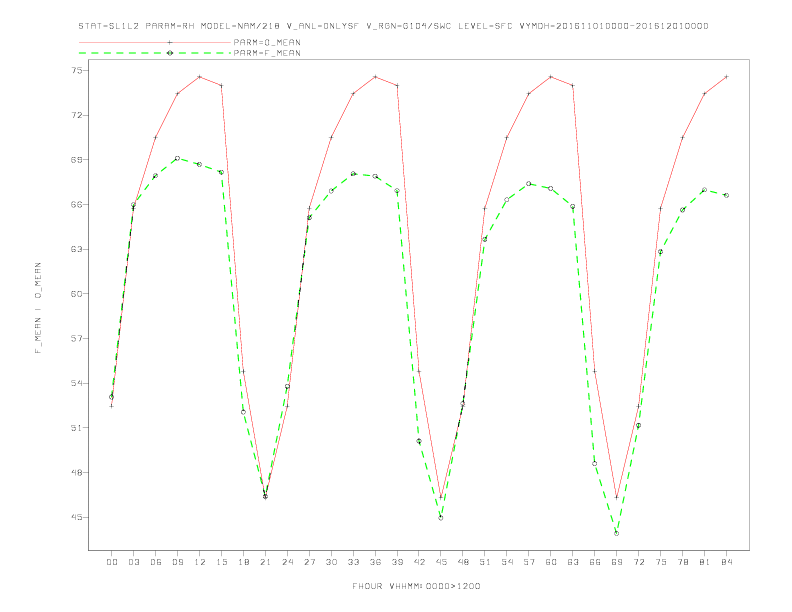This screenshot has height=612, width=792.
Task: Pick forecast hour label 00 on x-axis
Action: click(x=112, y=562)
